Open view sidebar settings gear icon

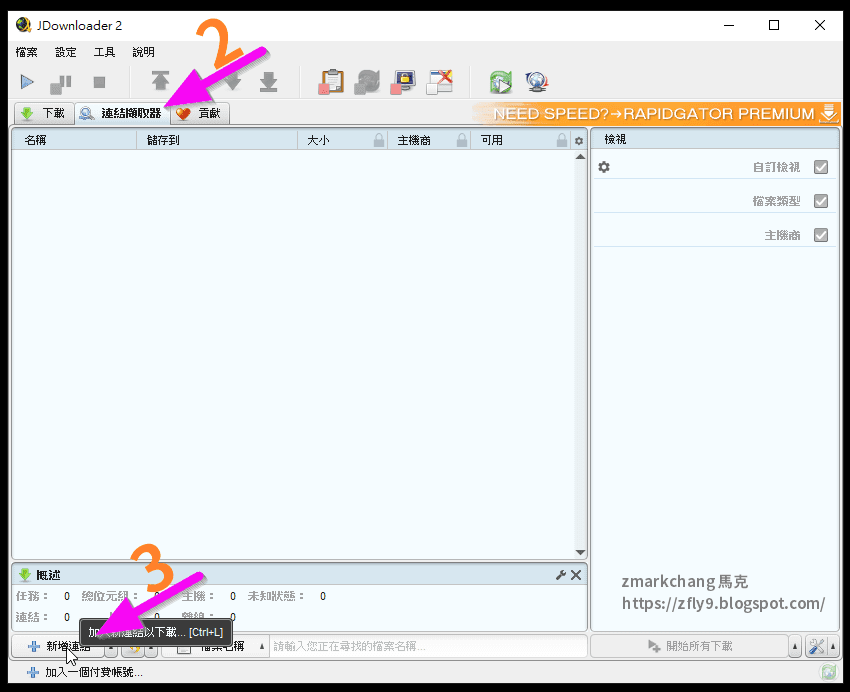tap(604, 167)
